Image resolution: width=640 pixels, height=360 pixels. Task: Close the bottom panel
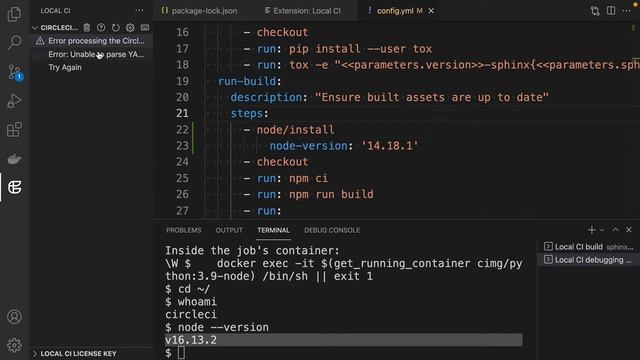coord(629,230)
